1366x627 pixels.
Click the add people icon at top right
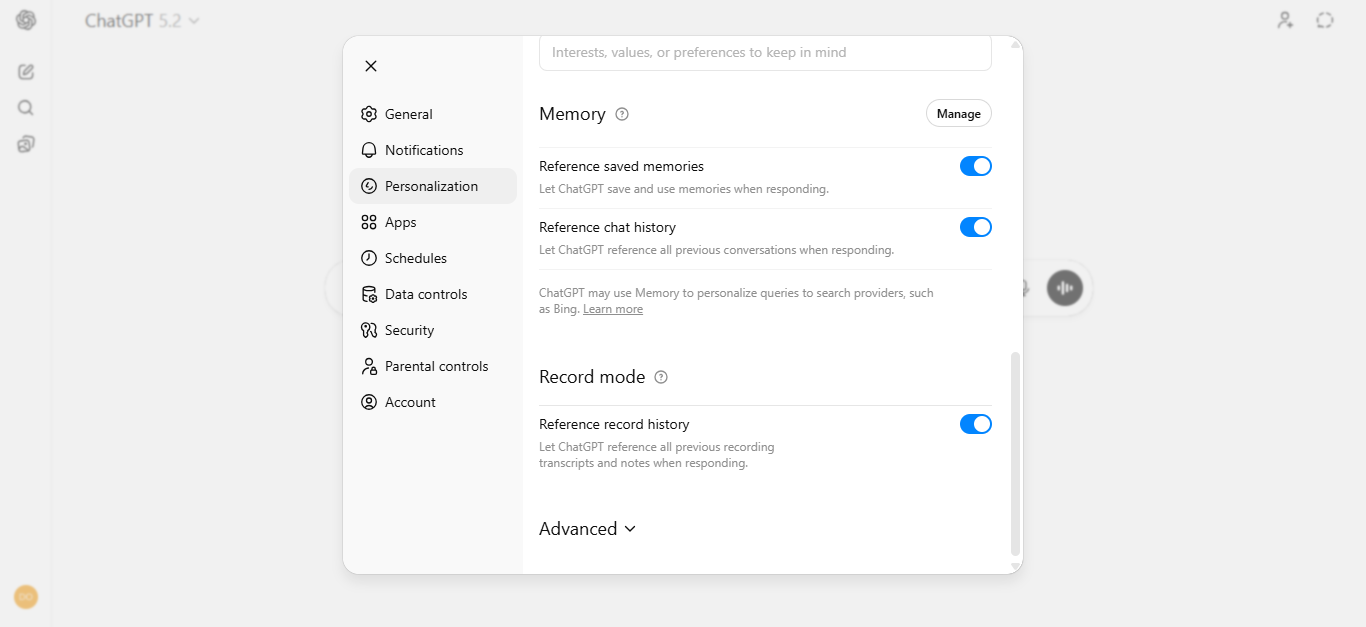(x=1285, y=20)
